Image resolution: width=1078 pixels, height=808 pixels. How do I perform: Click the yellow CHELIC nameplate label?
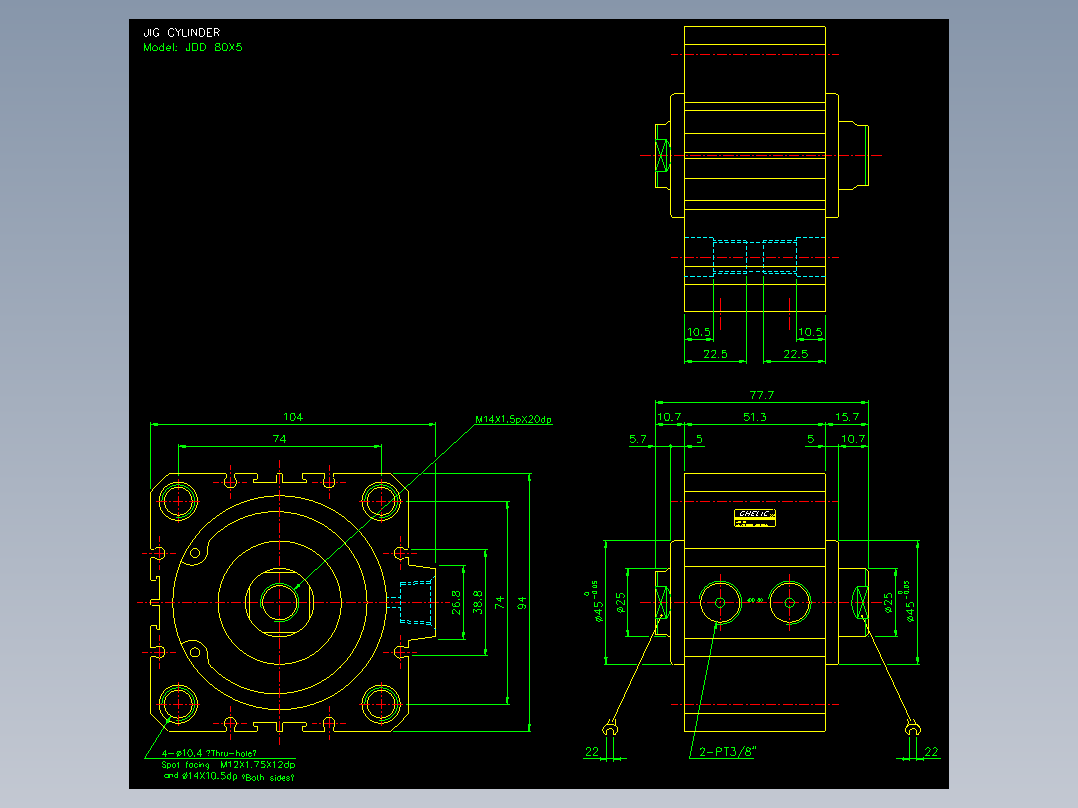[x=755, y=518]
